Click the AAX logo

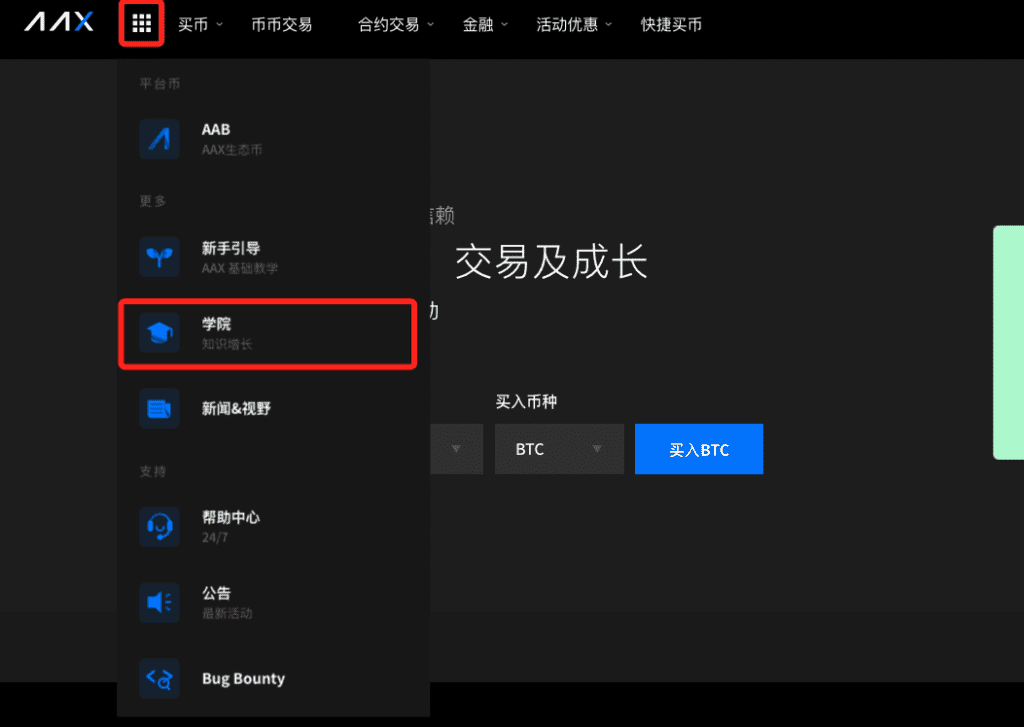click(x=59, y=23)
